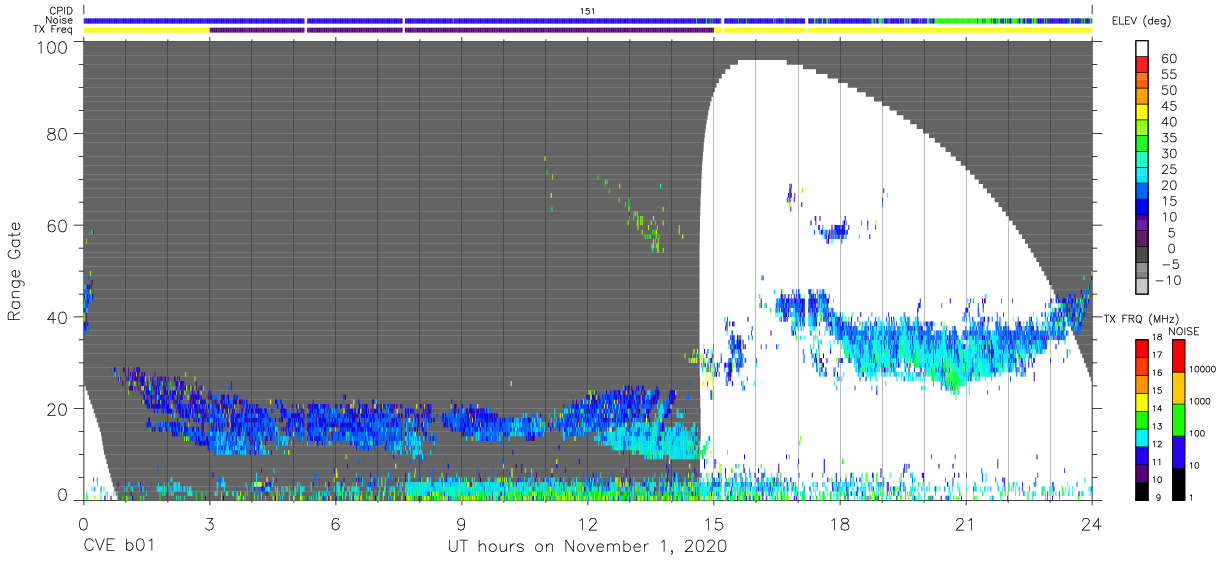Click the black bottom swatch of TX FRQ colorbar
1228x567 pixels.
(1142, 489)
